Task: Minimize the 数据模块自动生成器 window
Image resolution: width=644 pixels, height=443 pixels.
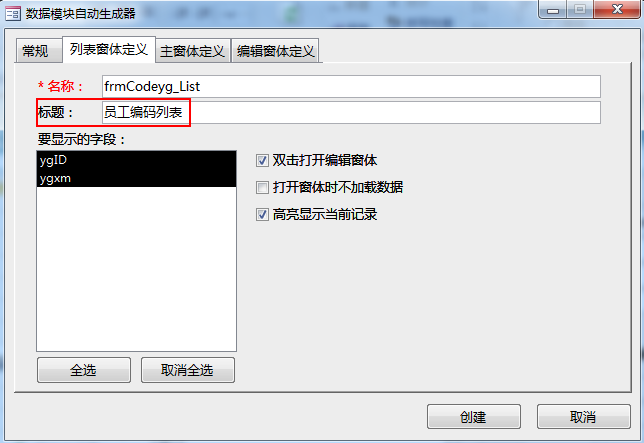Action: [553, 9]
